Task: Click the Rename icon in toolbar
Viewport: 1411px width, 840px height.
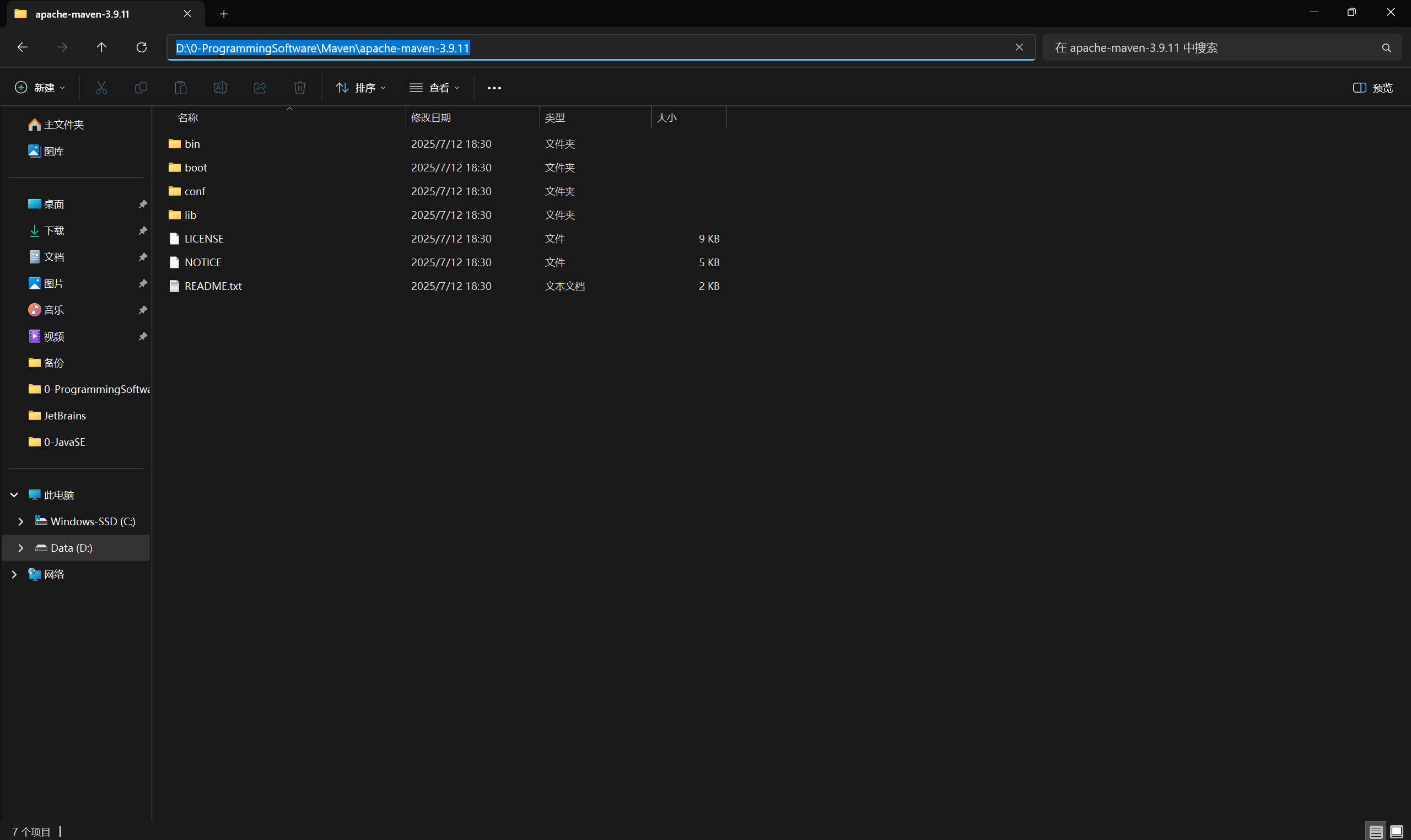Action: pyautogui.click(x=220, y=88)
